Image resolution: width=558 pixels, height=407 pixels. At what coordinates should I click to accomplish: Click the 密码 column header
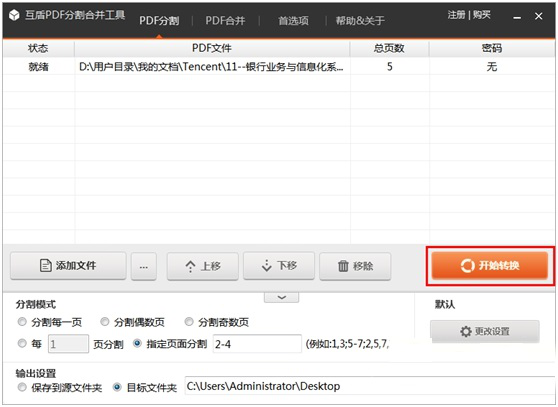click(492, 48)
